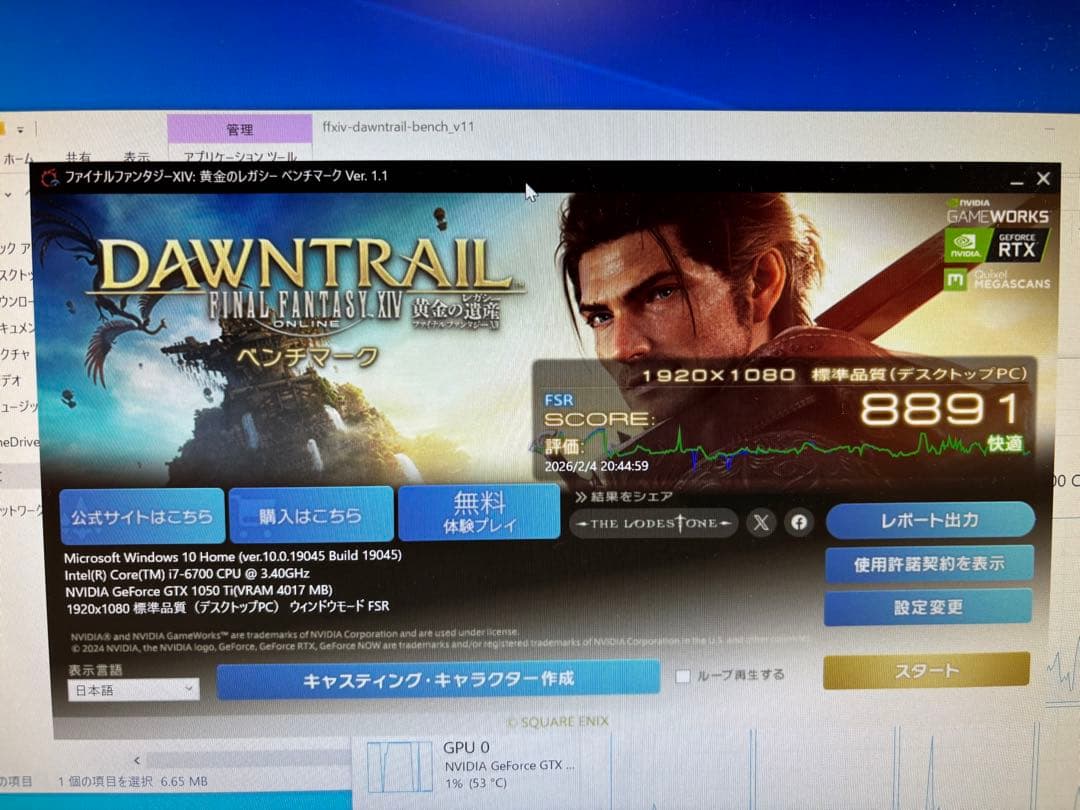Select OneDrive in the Explorer sidebar
Viewport: 1080px width, 810px height.
point(20,441)
